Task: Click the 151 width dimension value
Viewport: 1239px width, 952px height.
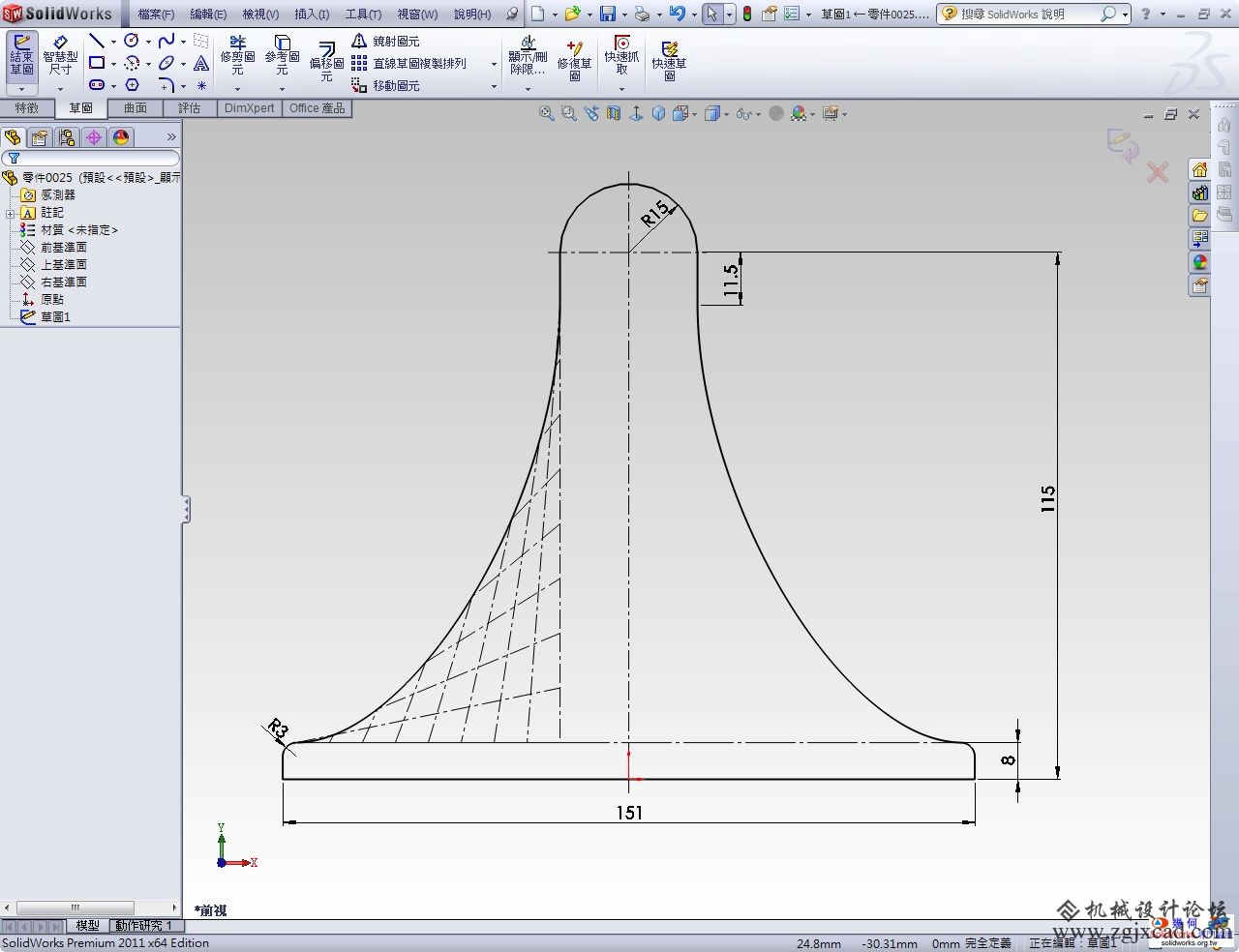Action: tap(629, 813)
